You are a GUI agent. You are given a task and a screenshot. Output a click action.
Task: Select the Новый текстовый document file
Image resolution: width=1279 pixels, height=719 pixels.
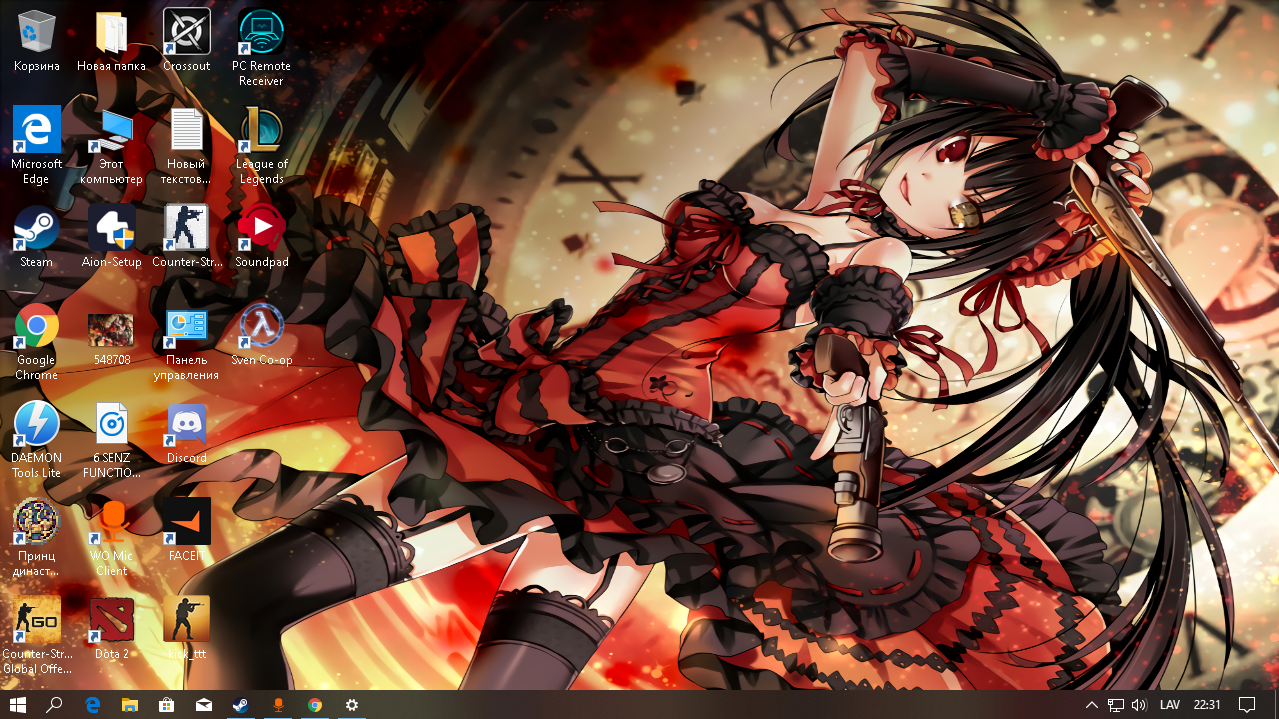pyautogui.click(x=187, y=145)
